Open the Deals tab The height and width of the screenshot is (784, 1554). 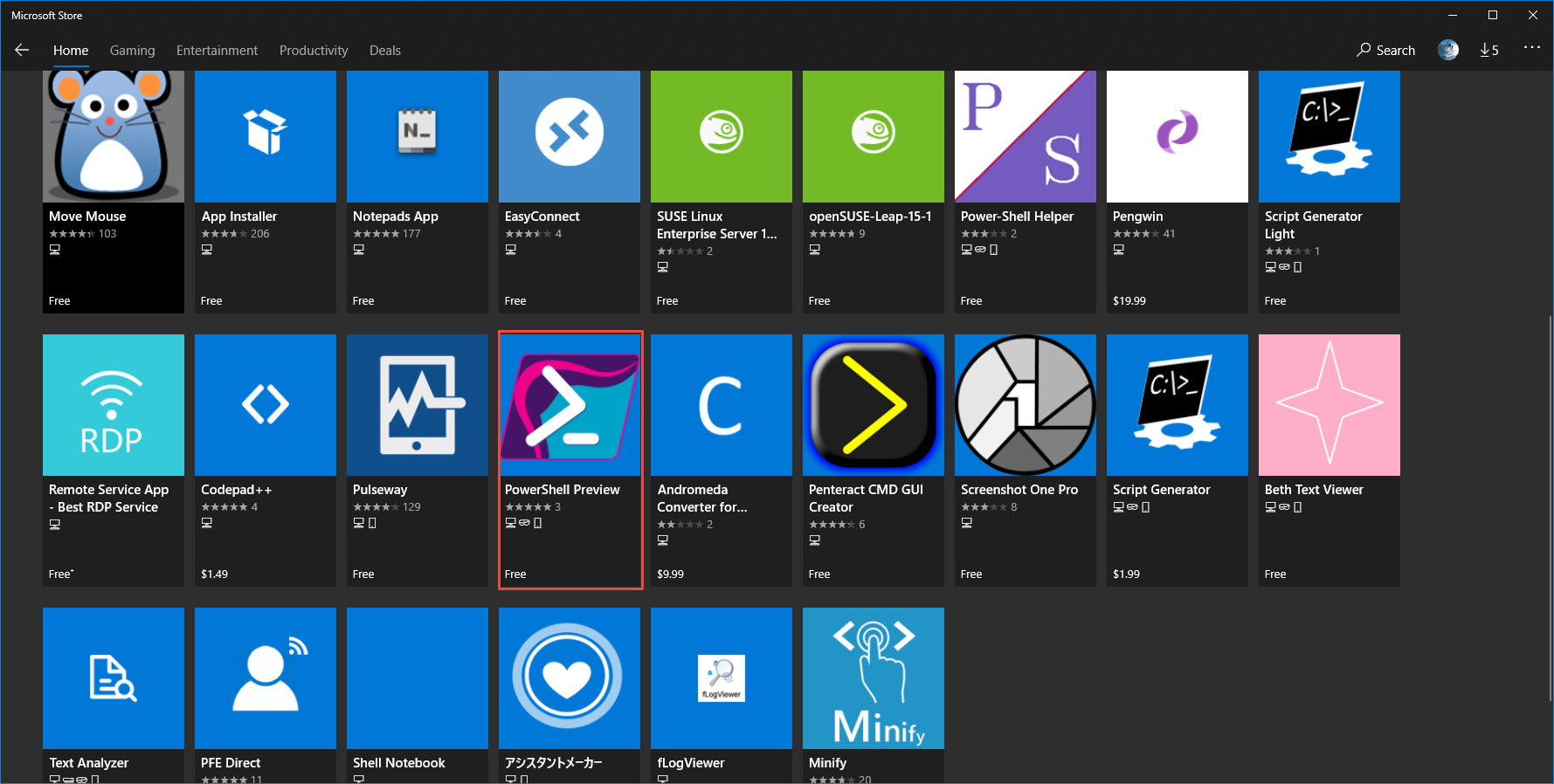(x=385, y=51)
